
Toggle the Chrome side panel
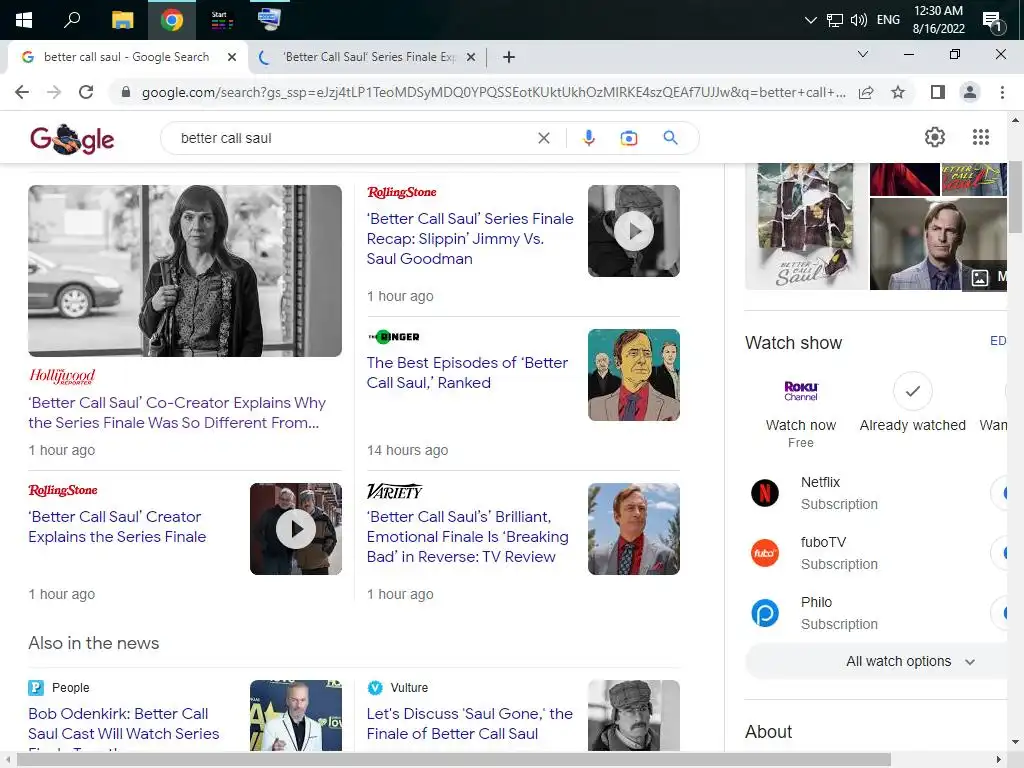click(x=938, y=92)
